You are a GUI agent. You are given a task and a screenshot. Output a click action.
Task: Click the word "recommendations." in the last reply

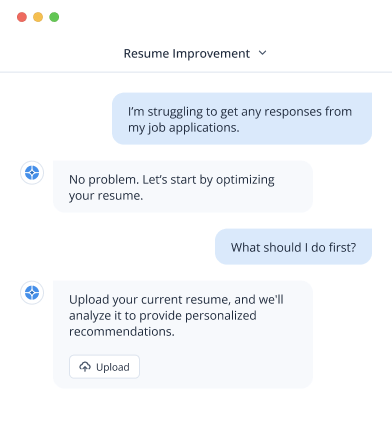pyautogui.click(x=122, y=332)
